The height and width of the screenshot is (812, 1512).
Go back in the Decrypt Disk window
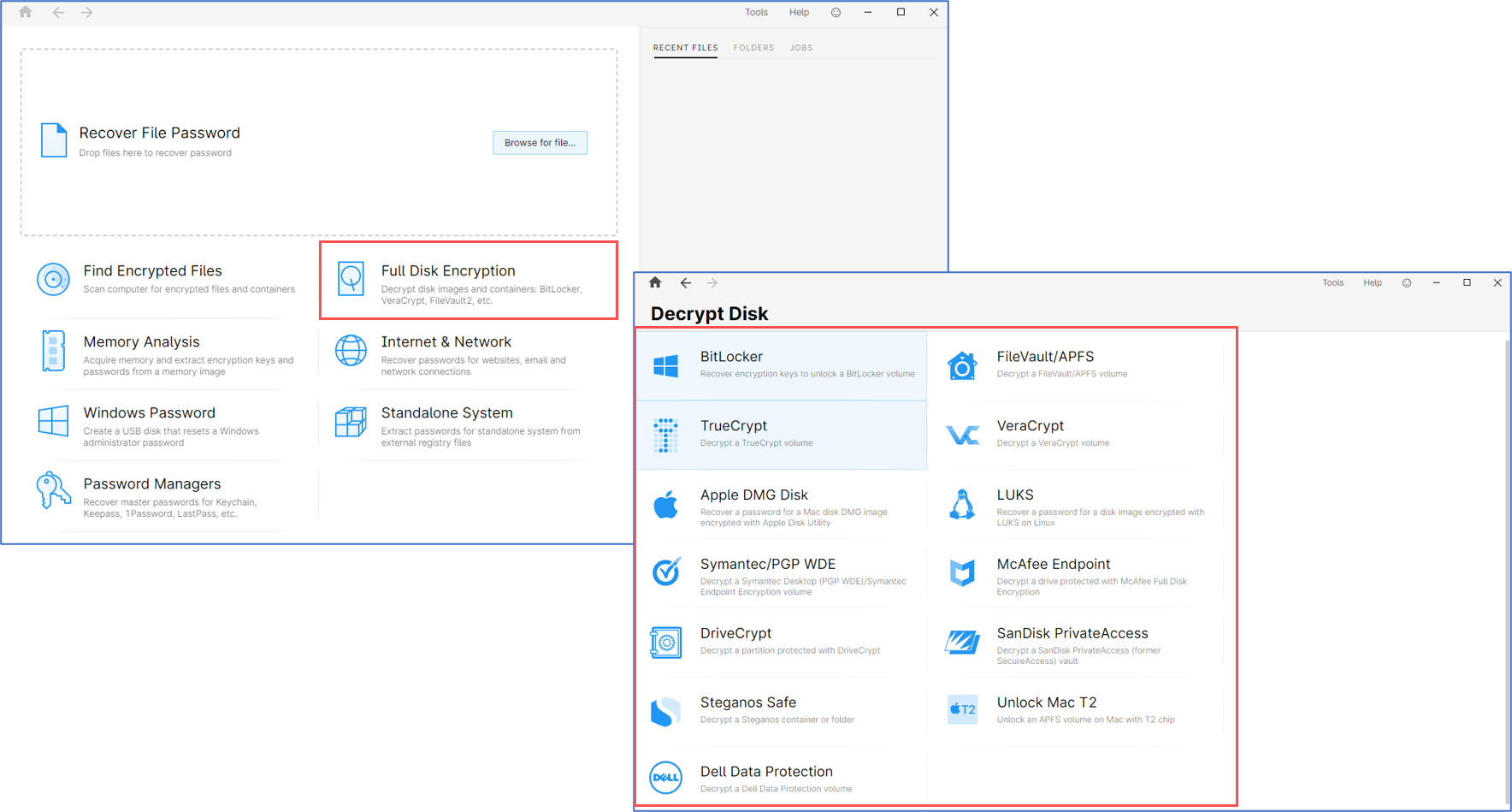pyautogui.click(x=686, y=282)
